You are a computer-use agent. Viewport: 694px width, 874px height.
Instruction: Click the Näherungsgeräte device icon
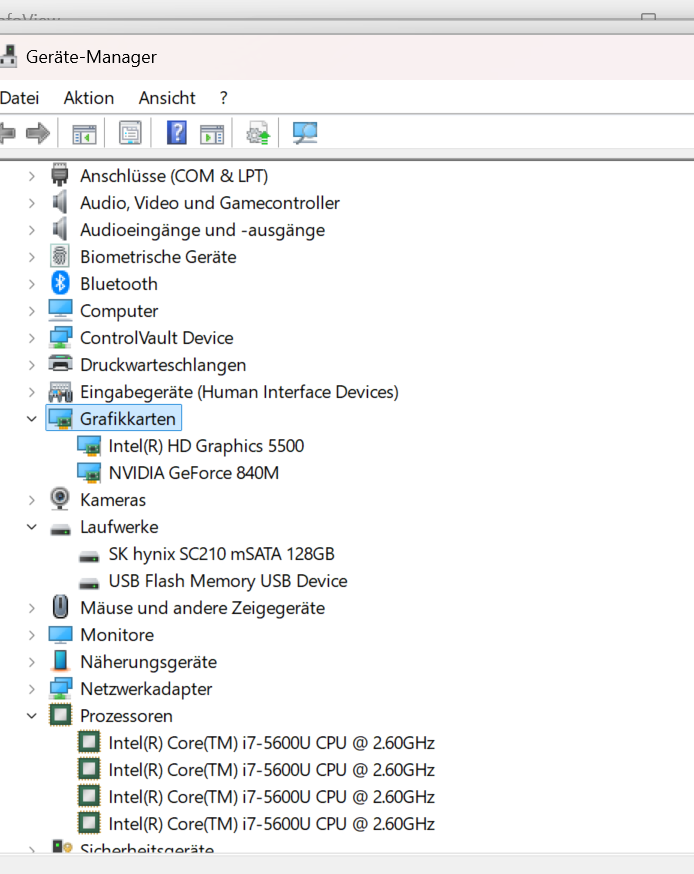tap(60, 661)
